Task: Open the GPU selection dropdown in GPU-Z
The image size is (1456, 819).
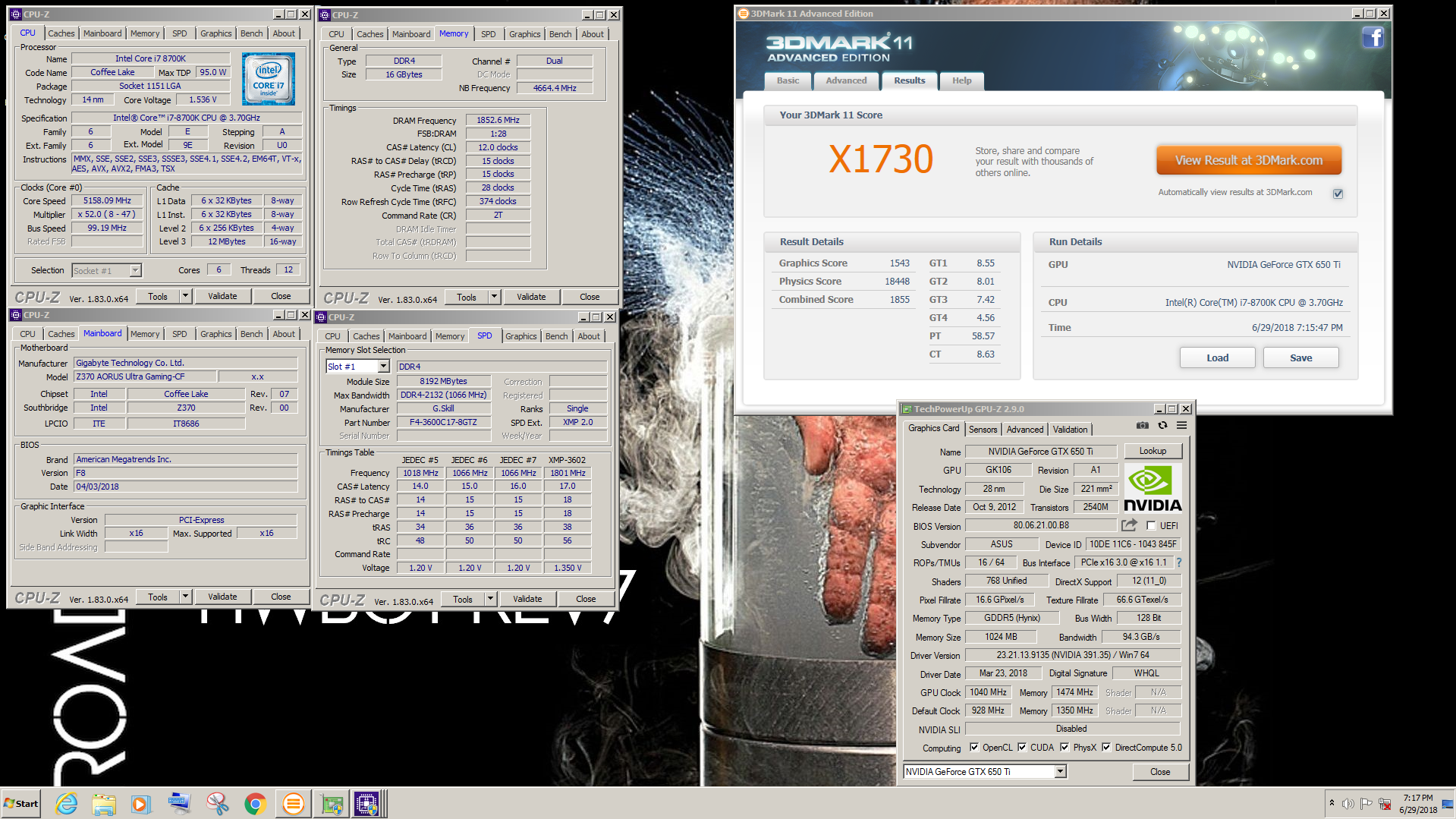Action: tap(1060, 771)
